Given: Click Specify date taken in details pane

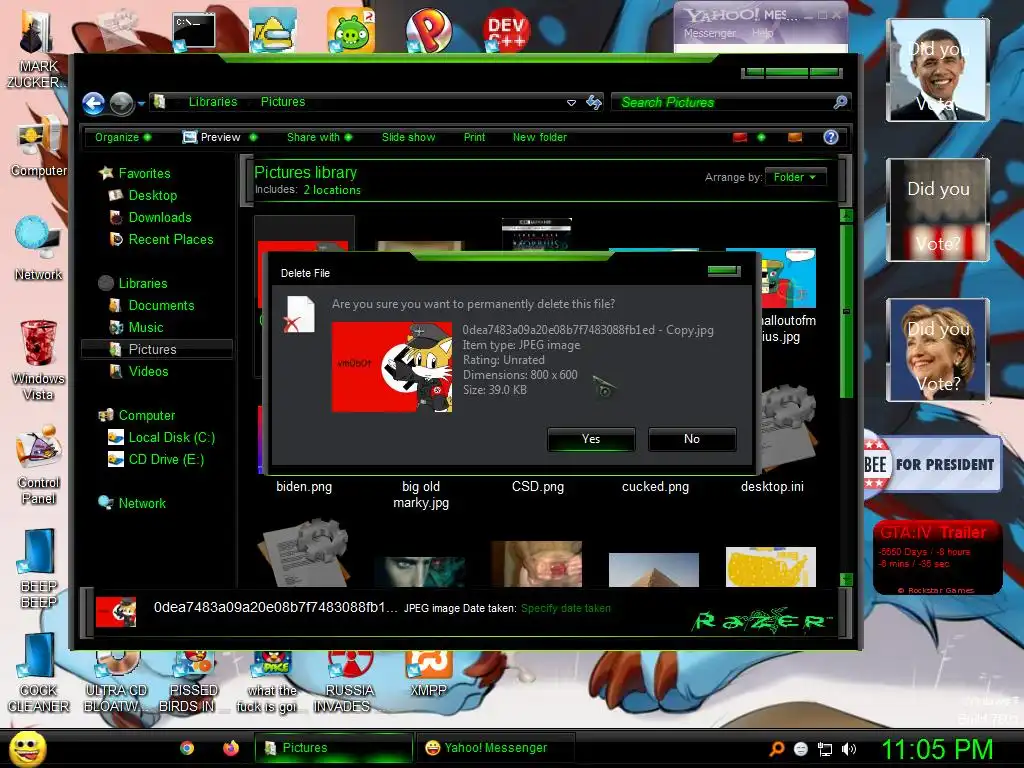Looking at the screenshot, I should [566, 608].
